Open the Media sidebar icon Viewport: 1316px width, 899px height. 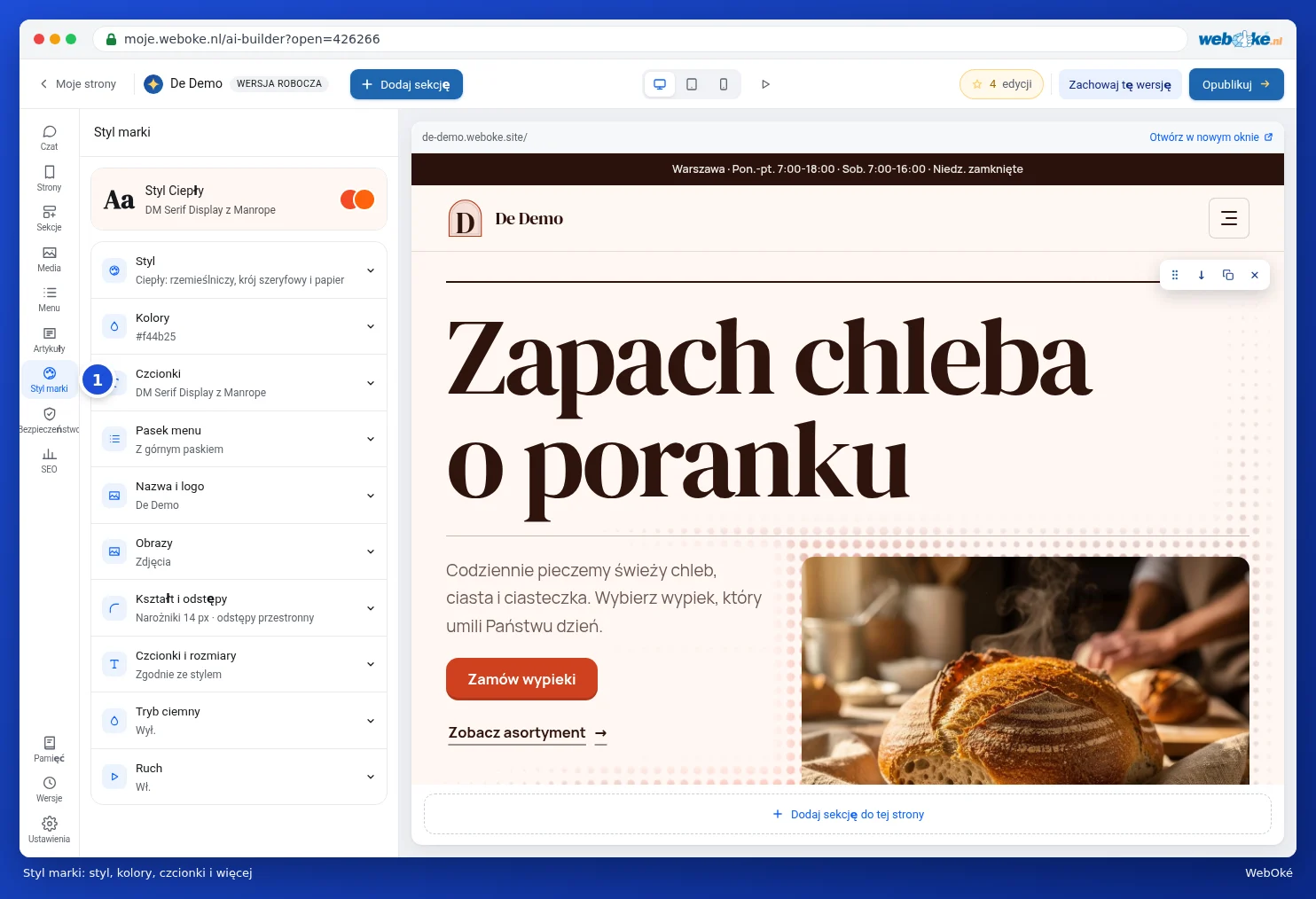coord(50,259)
